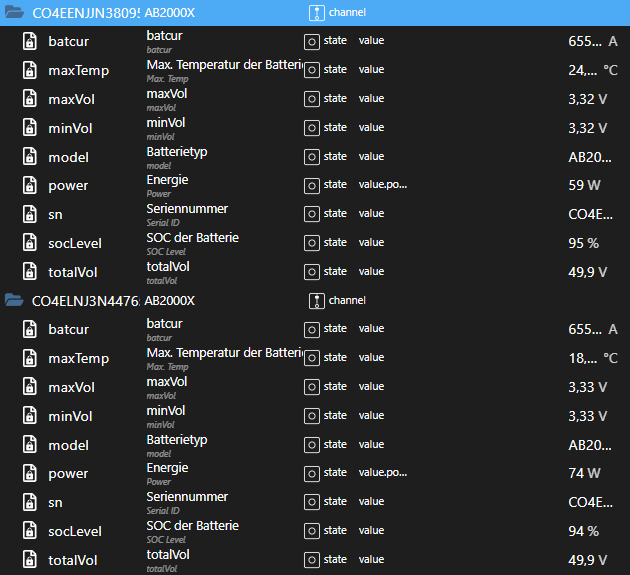630x575 pixels.
Task: Click state type icon in 3,33 V minVol row
Action: [312, 416]
